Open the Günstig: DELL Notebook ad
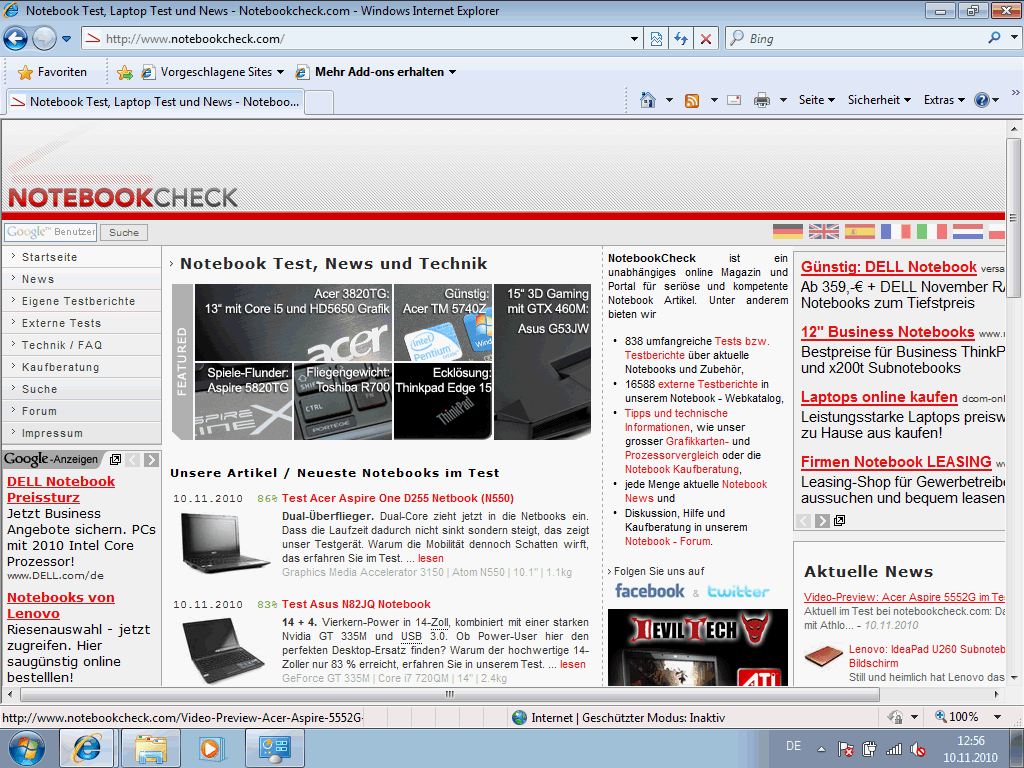The height and width of the screenshot is (768, 1024). [x=888, y=266]
